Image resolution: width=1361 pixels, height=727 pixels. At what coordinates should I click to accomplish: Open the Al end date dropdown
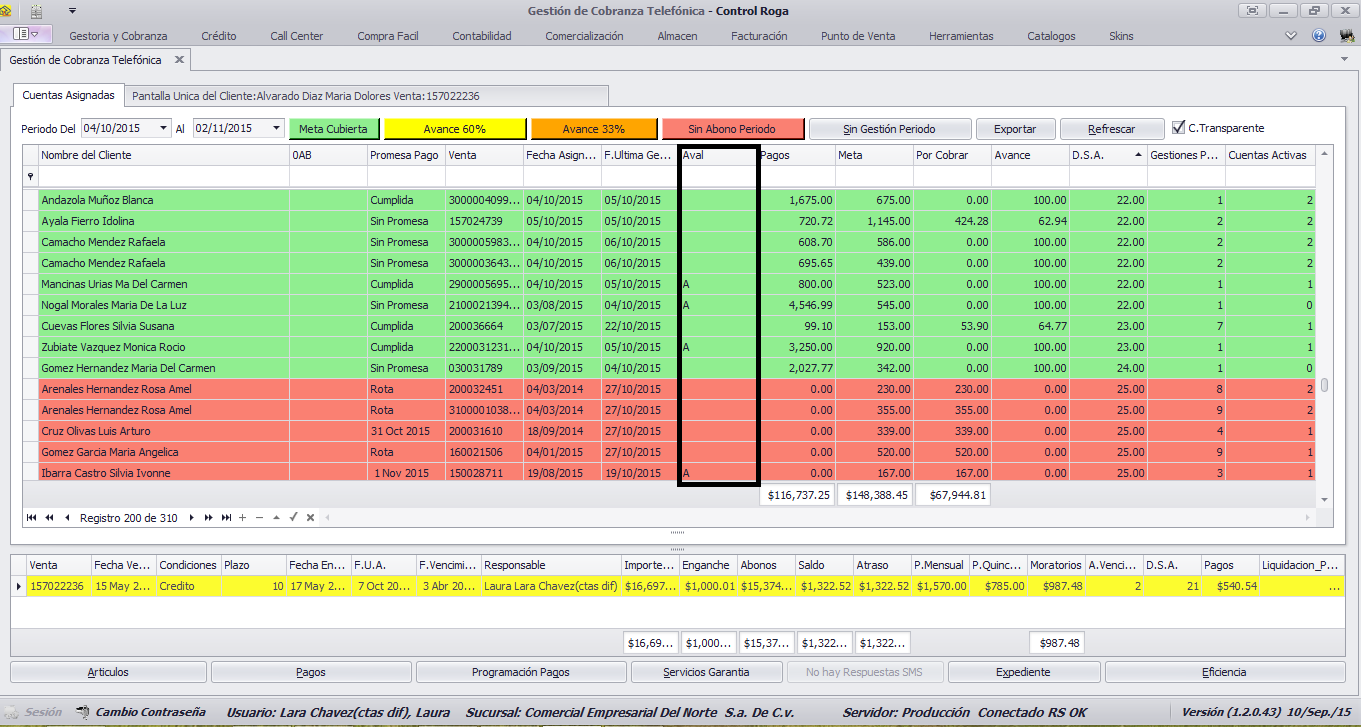(274, 129)
